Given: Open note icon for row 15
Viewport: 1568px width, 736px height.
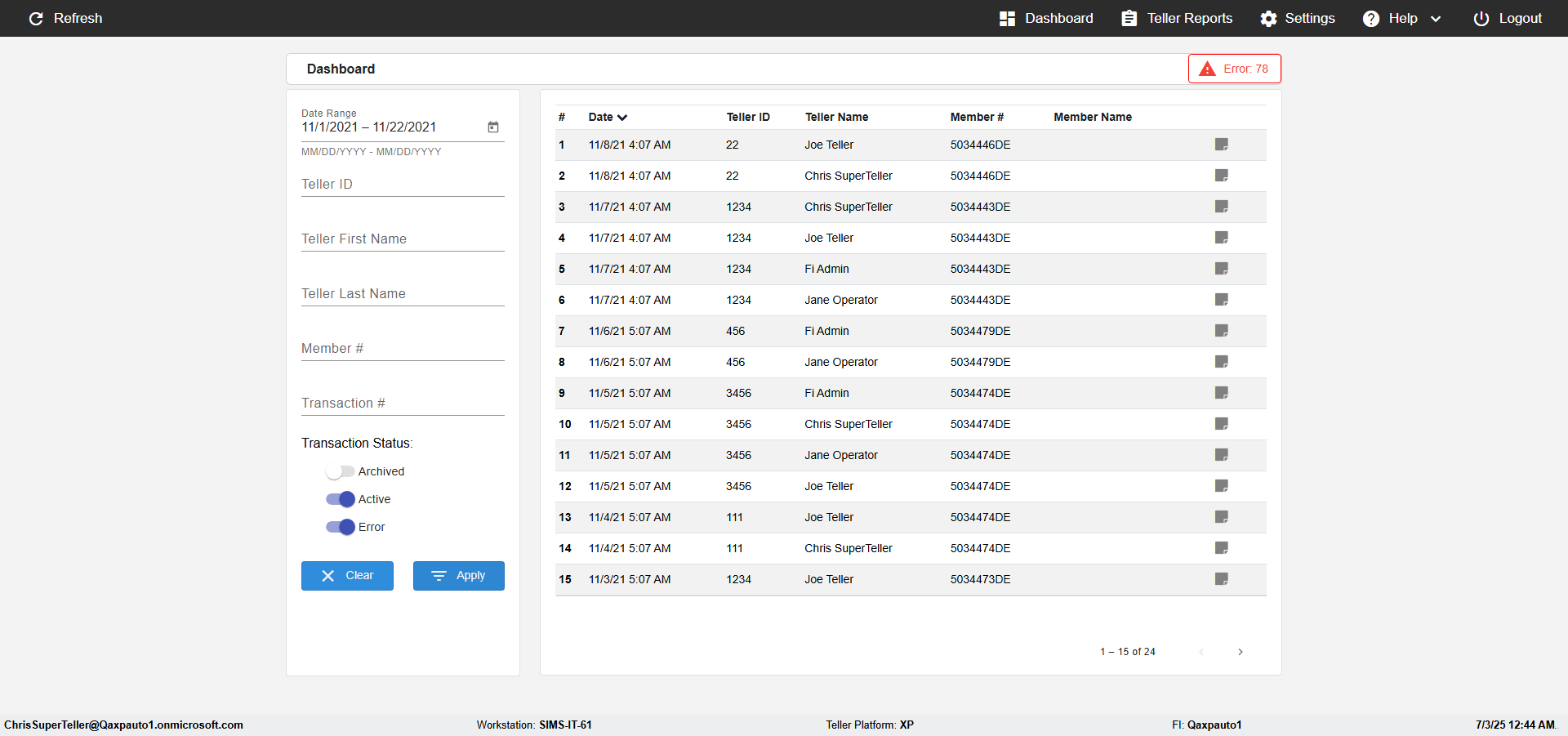Looking at the screenshot, I should (x=1221, y=579).
